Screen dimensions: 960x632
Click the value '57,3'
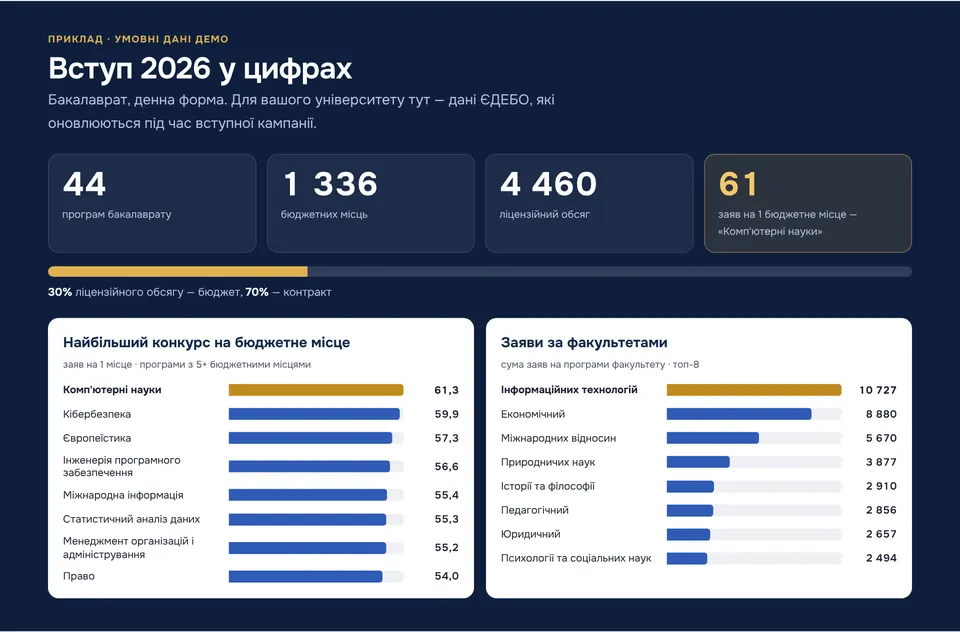446,438
